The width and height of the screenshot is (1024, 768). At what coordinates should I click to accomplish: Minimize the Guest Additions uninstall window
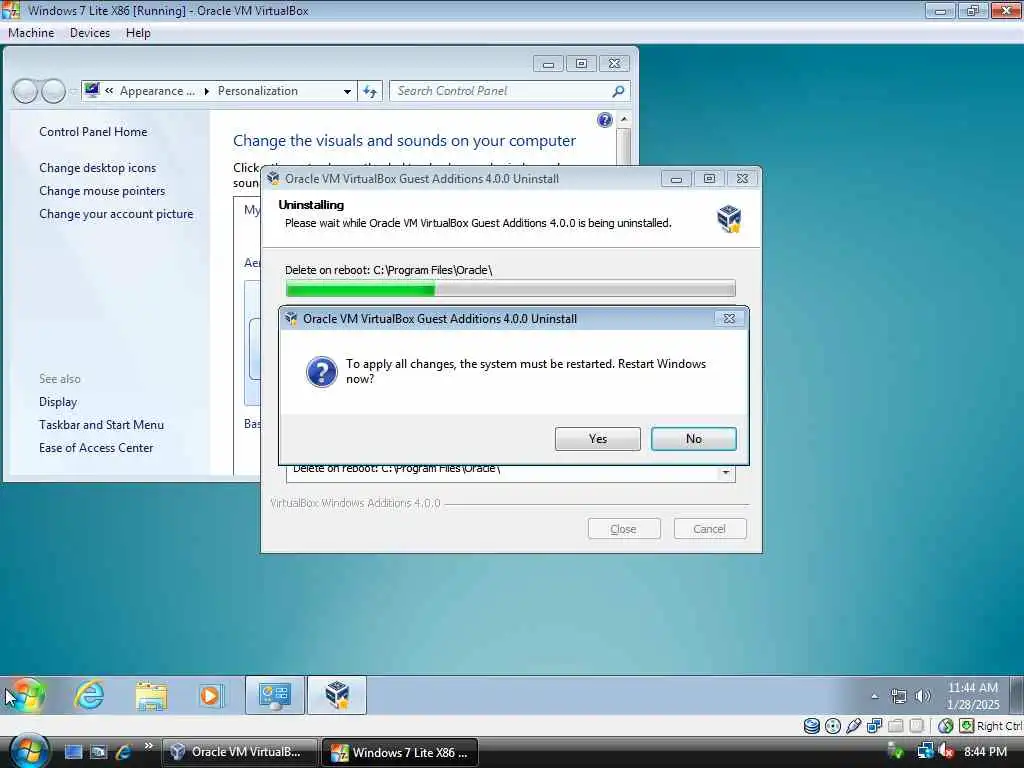676,178
